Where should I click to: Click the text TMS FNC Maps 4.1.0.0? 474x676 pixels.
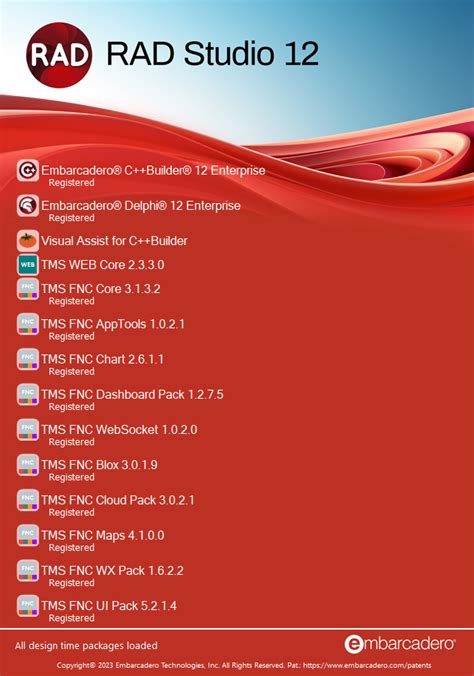pyautogui.click(x=103, y=535)
